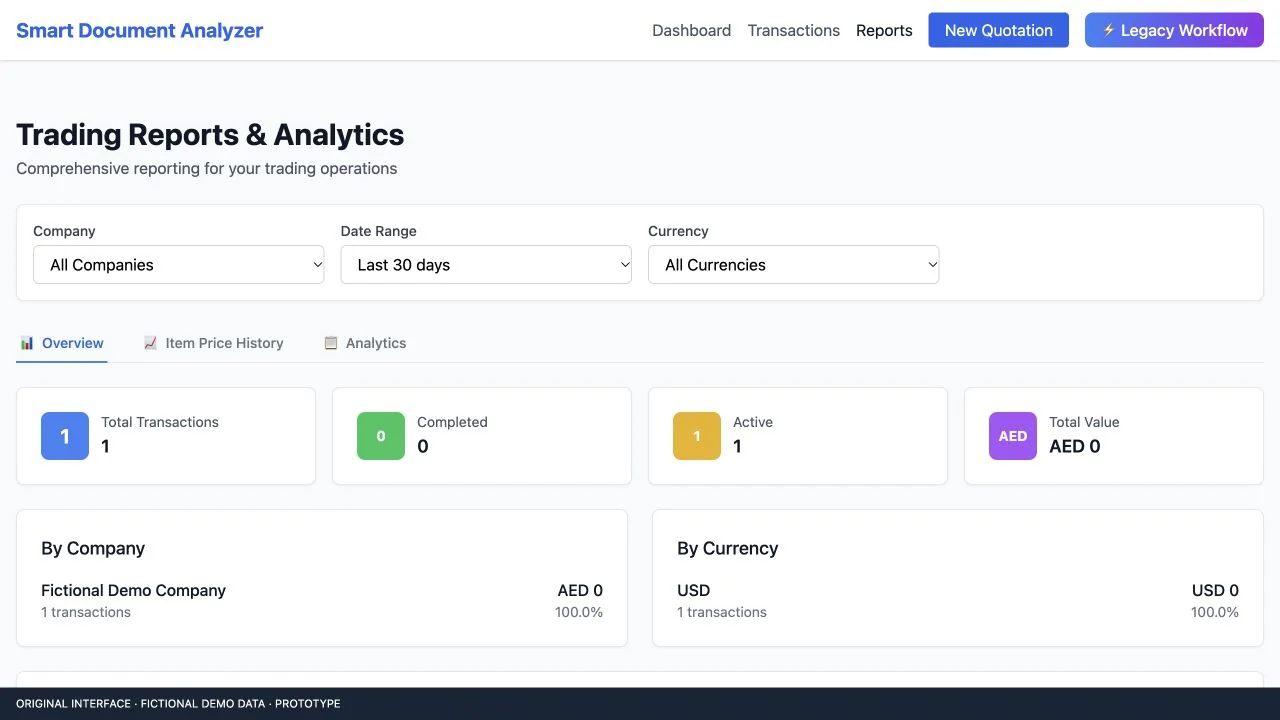Click the line chart icon beside Item Price History
Screen dimensions: 1280x720
pos(151,343)
